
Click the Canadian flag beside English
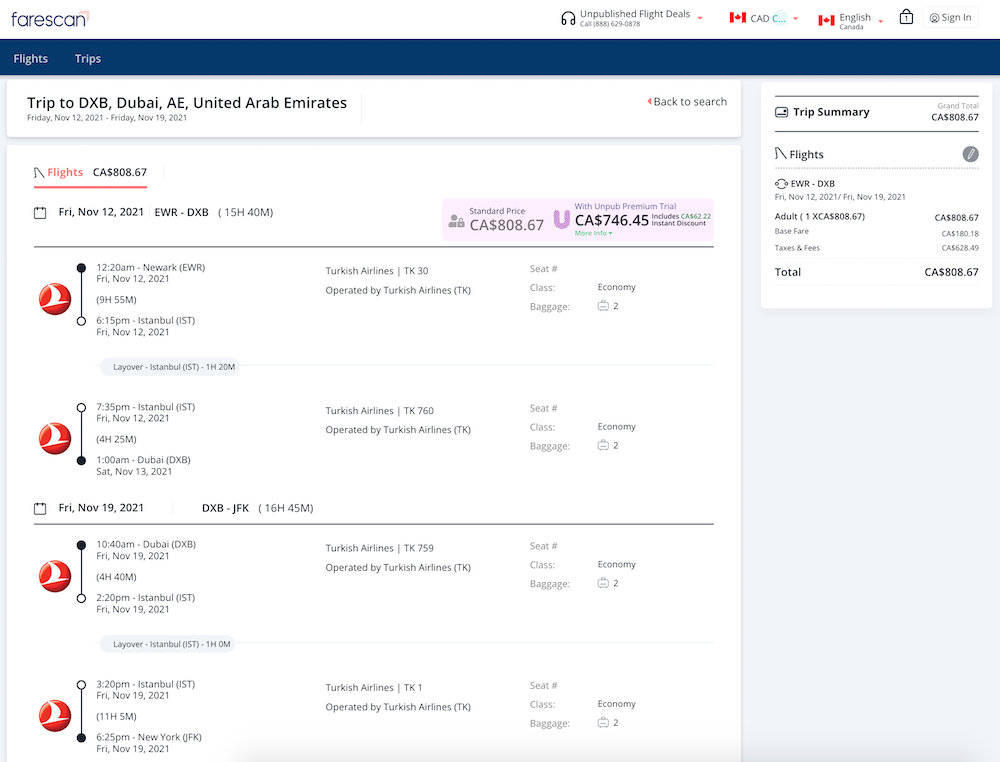click(826, 20)
